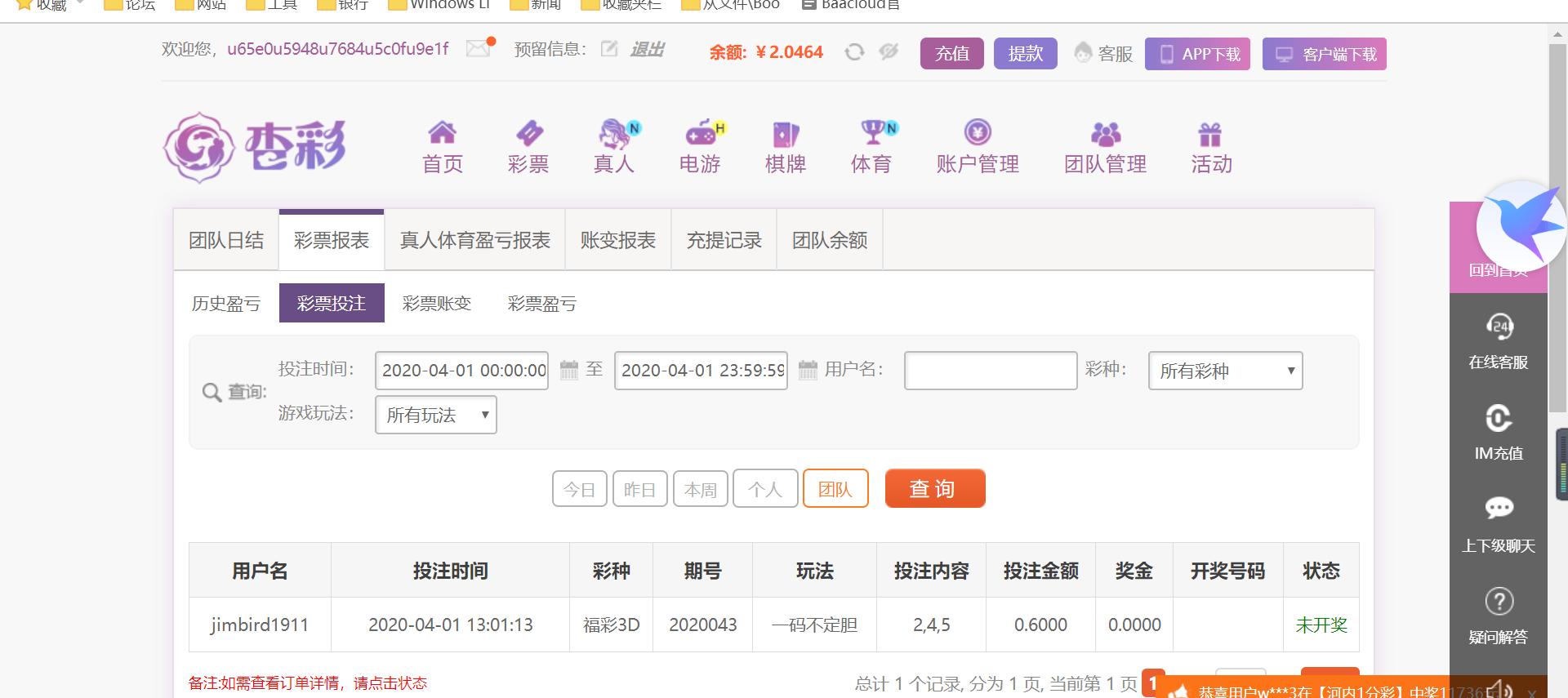This screenshot has width=1568, height=698.
Task: Open the 活动 promotions menu
Action: pos(1211,147)
